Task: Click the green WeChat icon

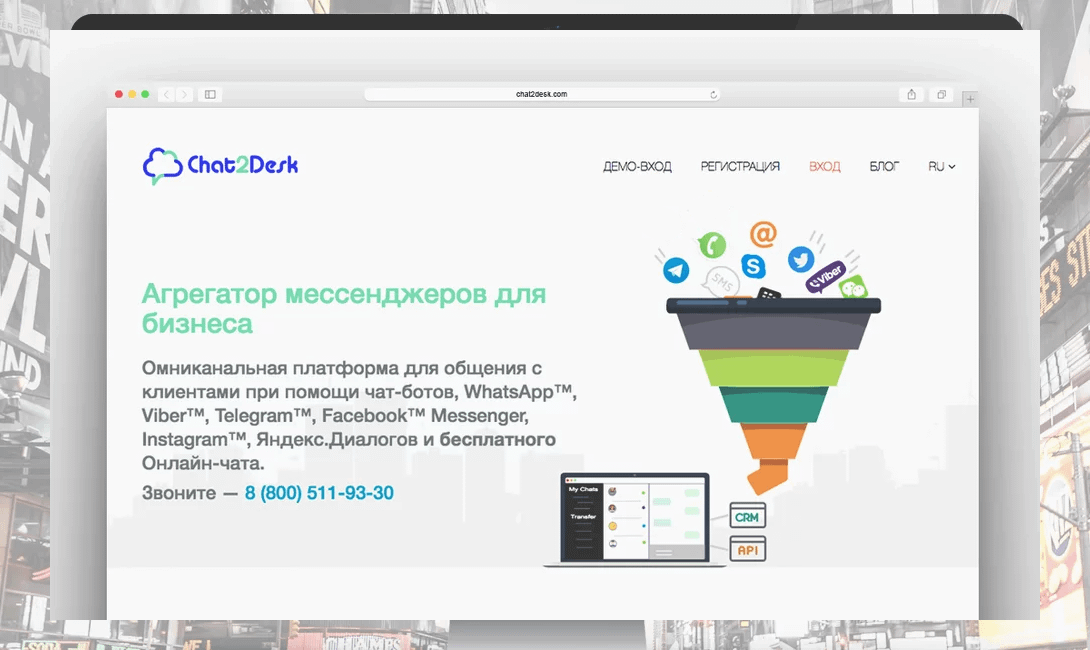Action: pos(853,286)
